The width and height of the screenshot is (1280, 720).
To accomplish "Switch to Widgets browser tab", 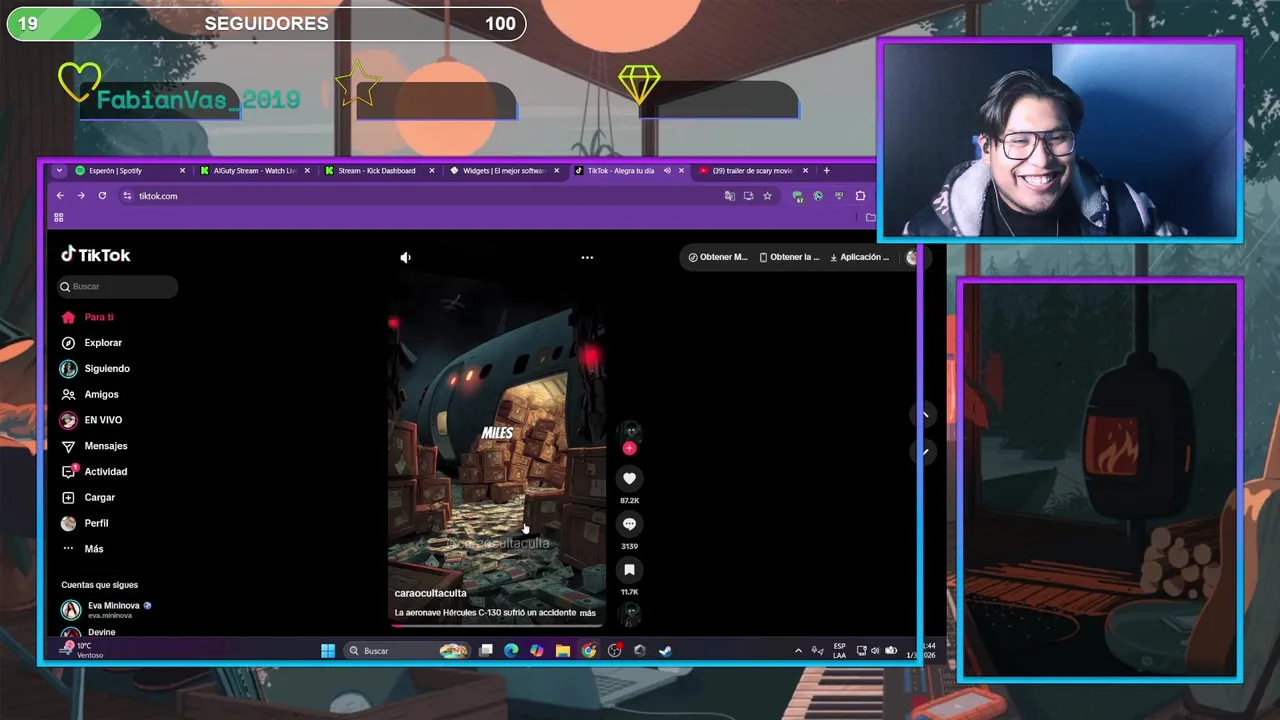I will 504,171.
